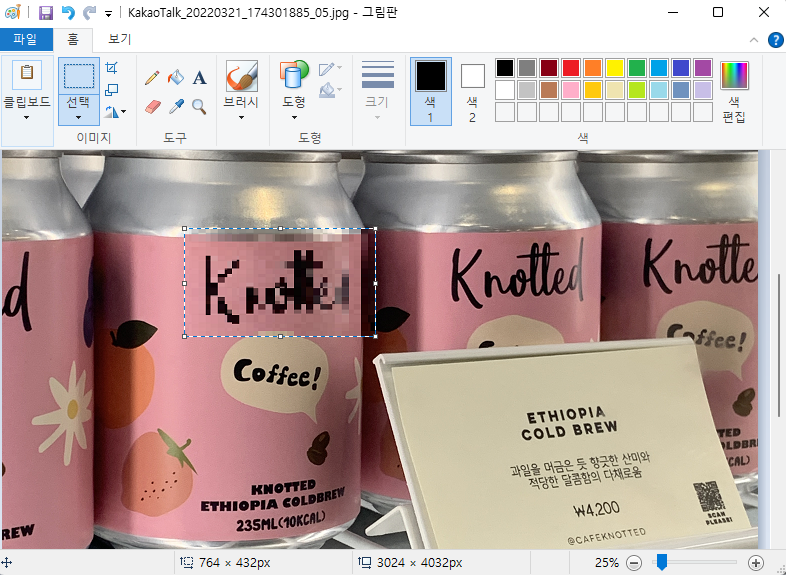
Task: Select the Text tool
Action: 200,78
